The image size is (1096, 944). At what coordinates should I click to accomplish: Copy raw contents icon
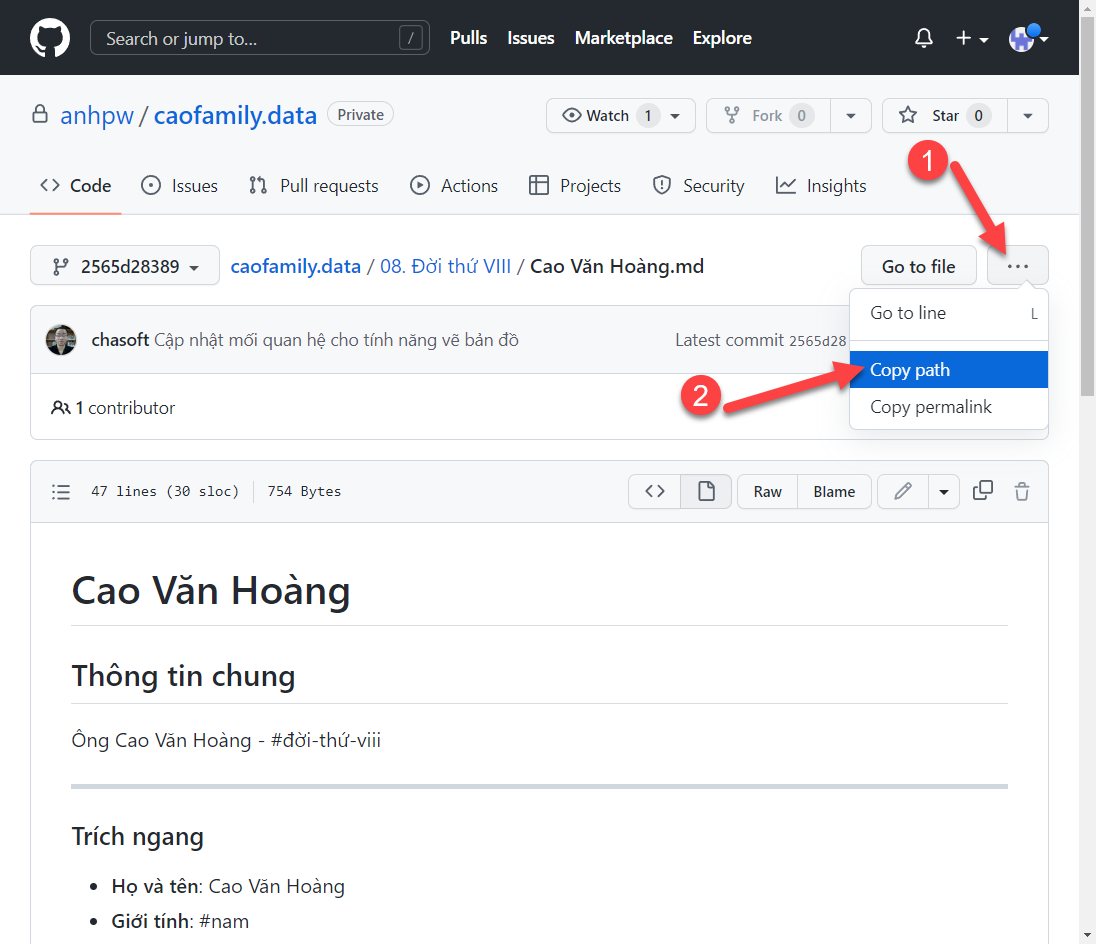983,491
